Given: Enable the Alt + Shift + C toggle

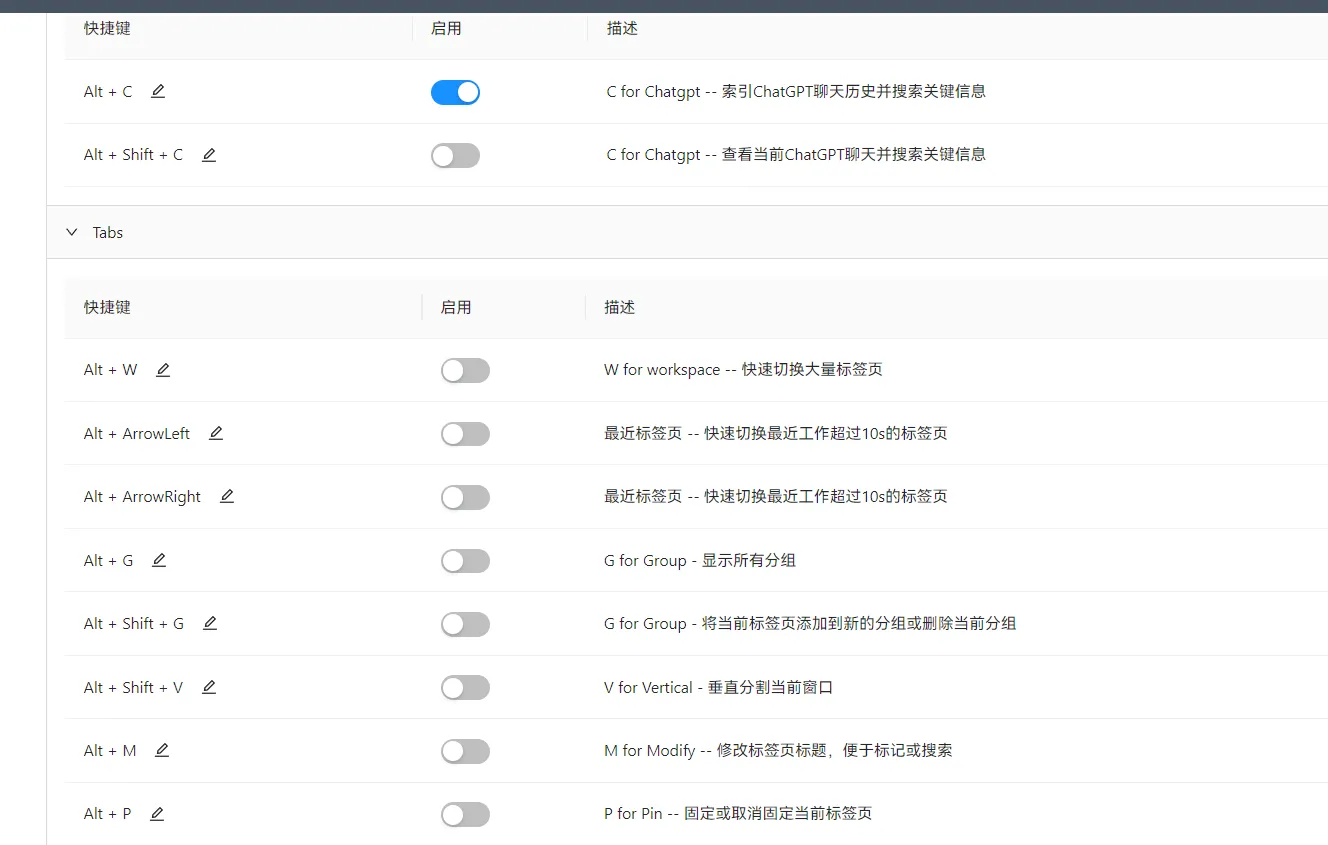Looking at the screenshot, I should click(x=455, y=156).
